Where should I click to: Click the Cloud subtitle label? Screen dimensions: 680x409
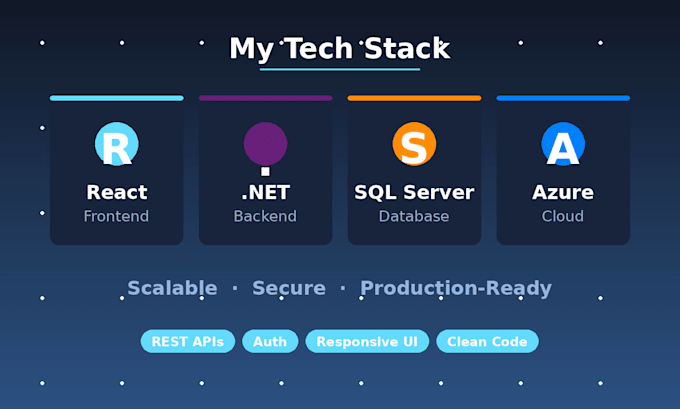coord(562,216)
